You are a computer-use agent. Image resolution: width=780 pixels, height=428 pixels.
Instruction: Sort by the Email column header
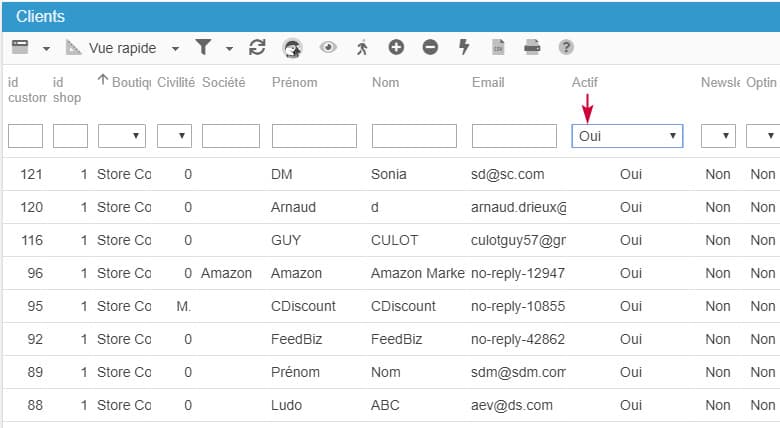(x=488, y=82)
